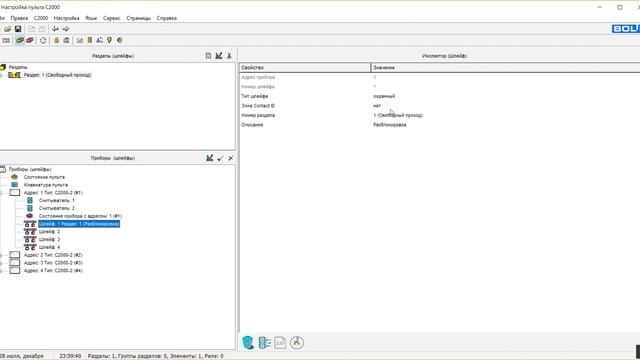Image resolution: width=640 pixels, height=360 pixels.
Task: Click checkmark icon in Приборы panel header
Action: point(220,158)
